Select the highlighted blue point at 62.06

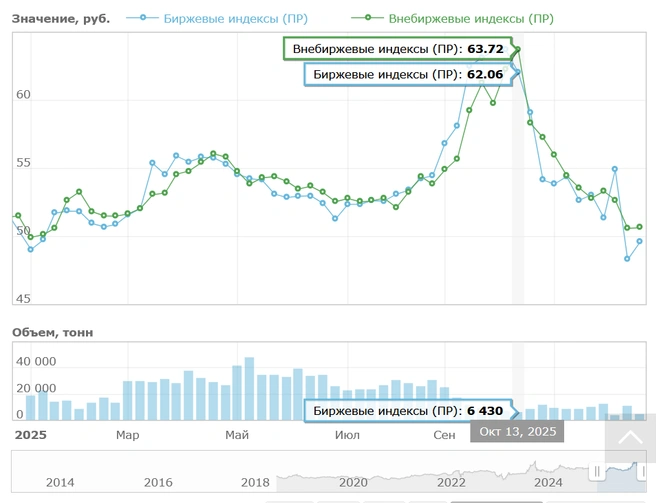(x=518, y=72)
